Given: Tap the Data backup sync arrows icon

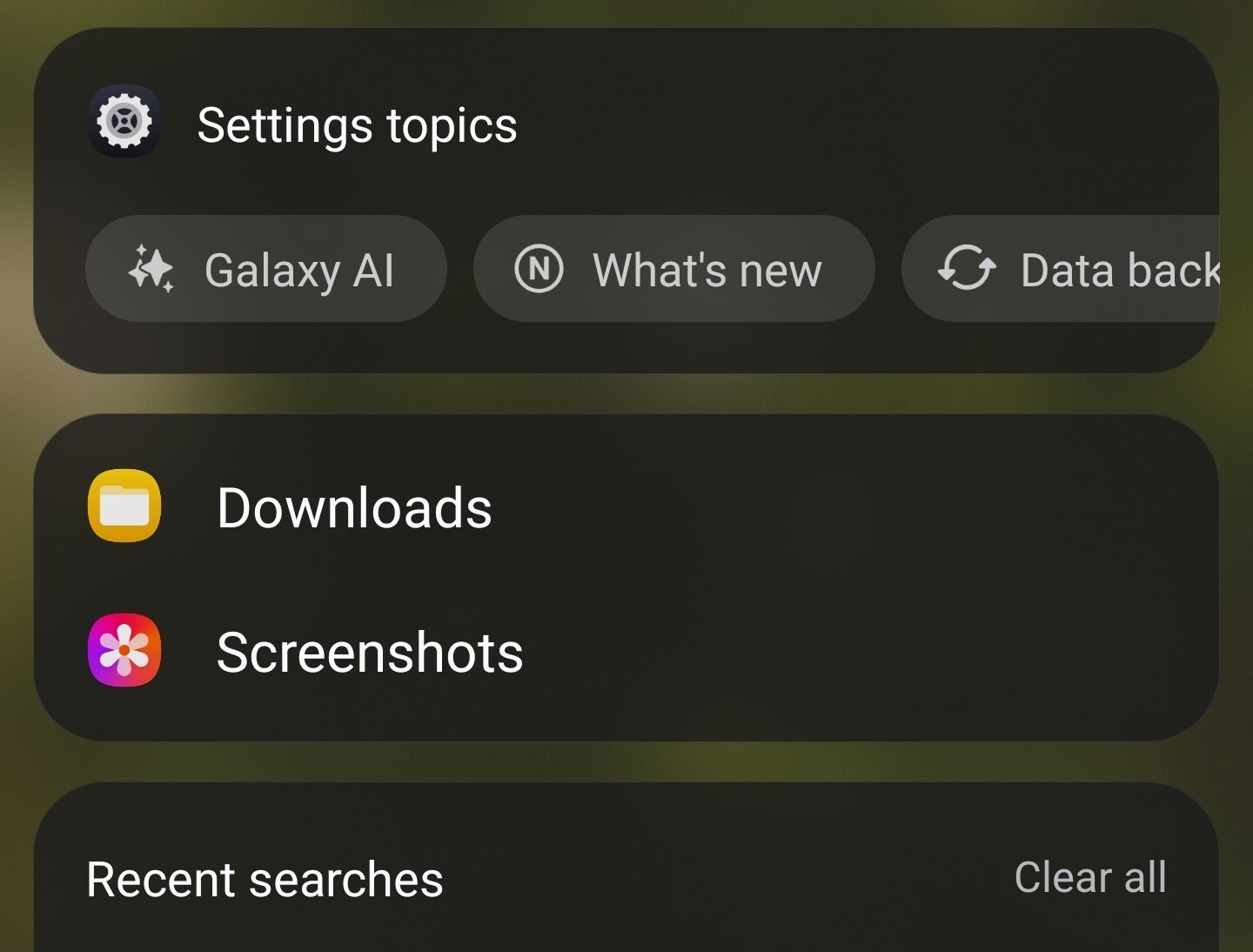Looking at the screenshot, I should pyautogui.click(x=966, y=268).
